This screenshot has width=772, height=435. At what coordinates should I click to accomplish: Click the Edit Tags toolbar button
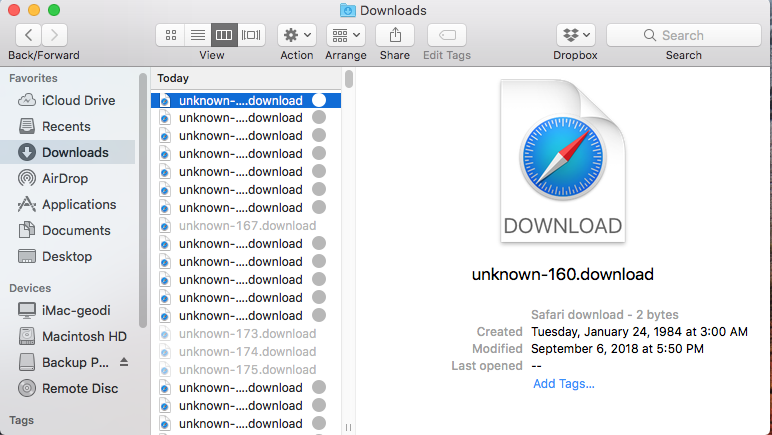(447, 35)
